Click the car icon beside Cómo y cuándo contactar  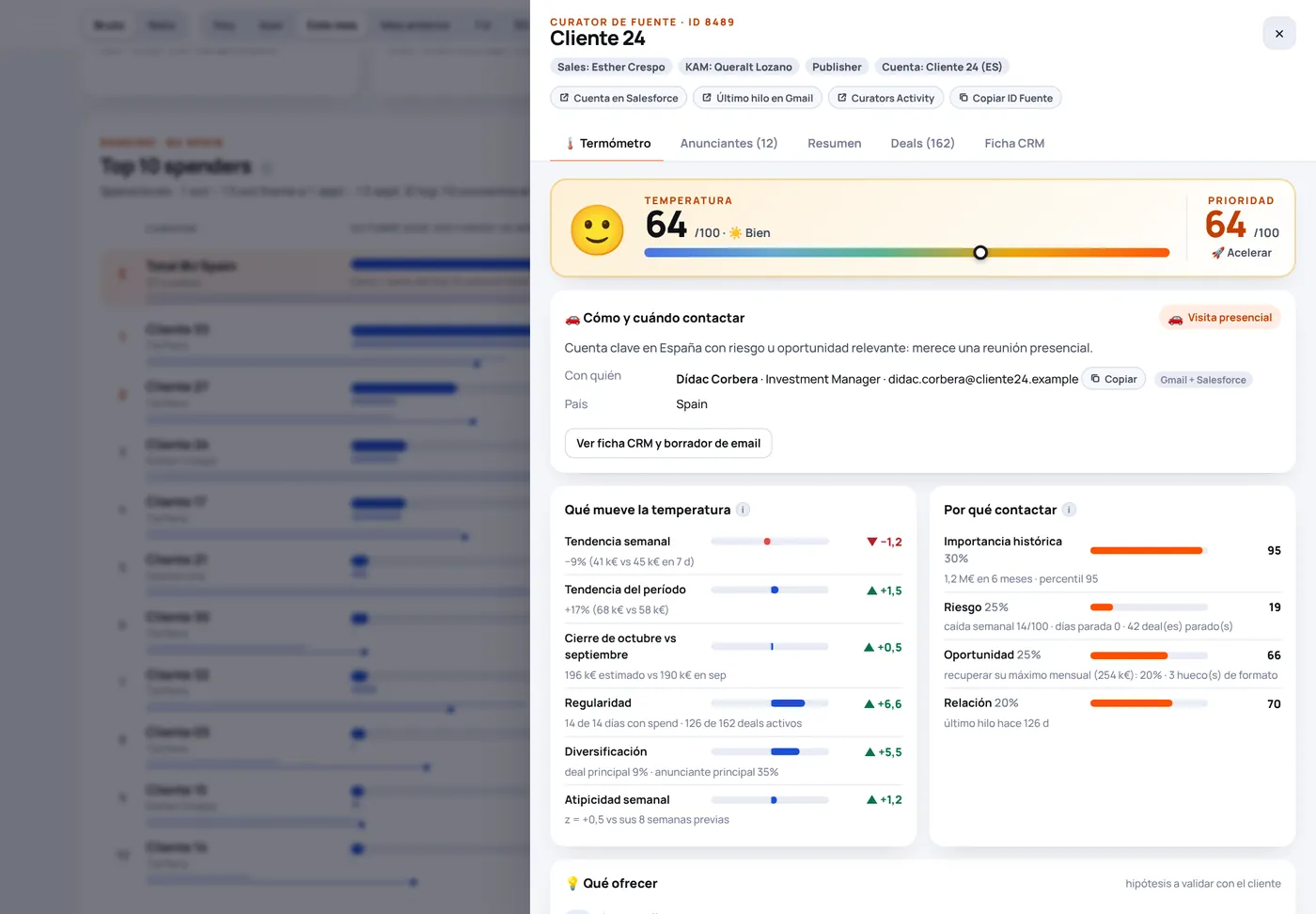coord(572,319)
